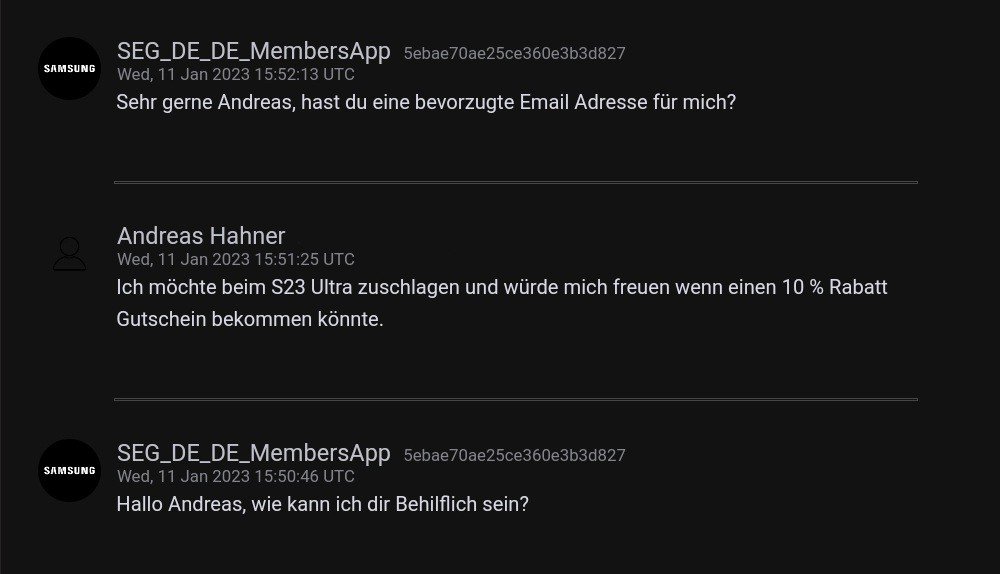
Task: Click the Samsung avatar beside the 15:52:13 message
Action: [69, 68]
